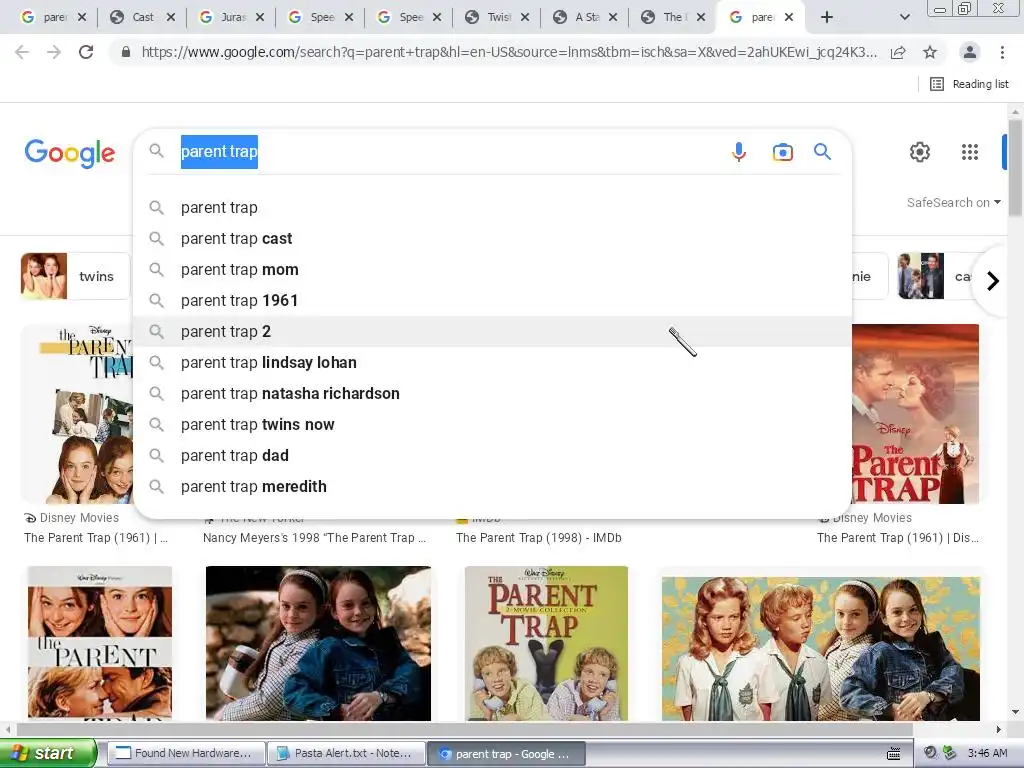Click the browser Back arrow
Screen dimensions: 1024x768
[22, 52]
